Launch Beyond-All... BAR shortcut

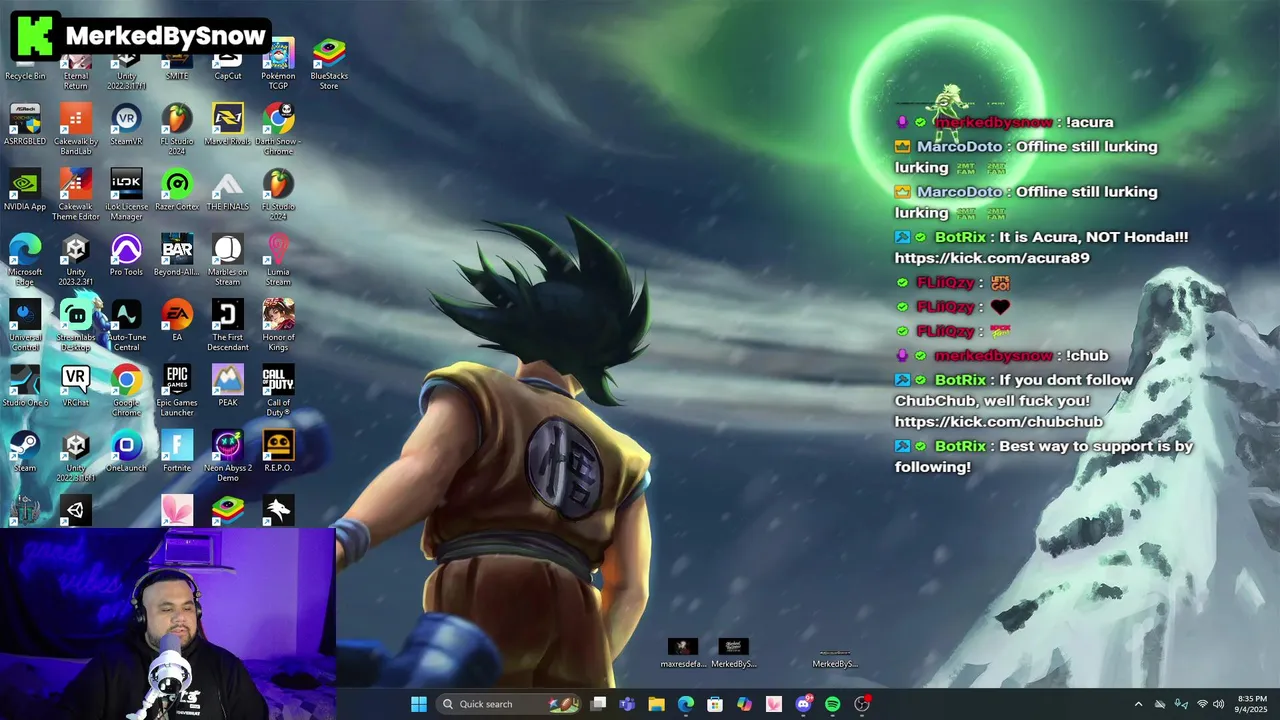tap(177, 255)
